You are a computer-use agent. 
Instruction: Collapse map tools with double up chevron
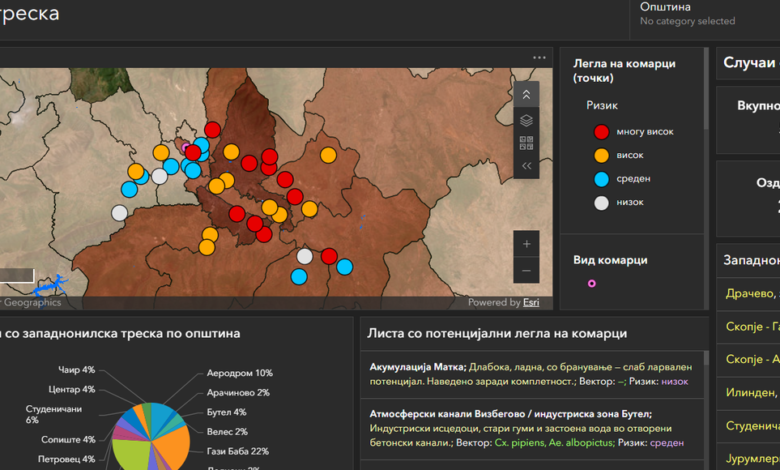point(526,94)
